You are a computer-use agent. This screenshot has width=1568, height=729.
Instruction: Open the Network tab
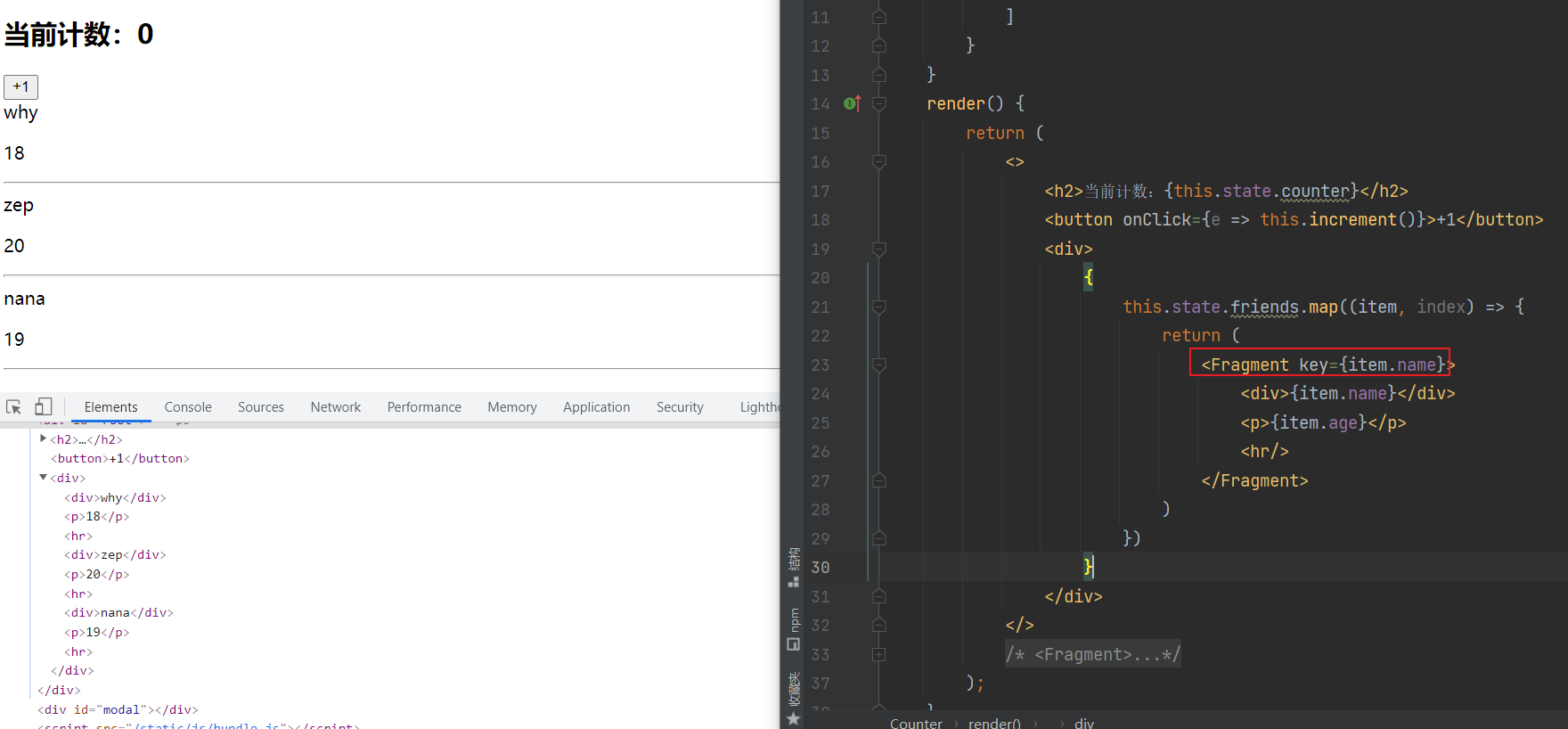(x=336, y=407)
